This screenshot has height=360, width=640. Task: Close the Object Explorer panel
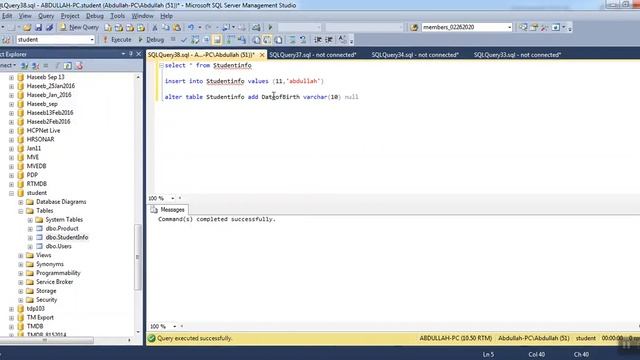point(139,54)
